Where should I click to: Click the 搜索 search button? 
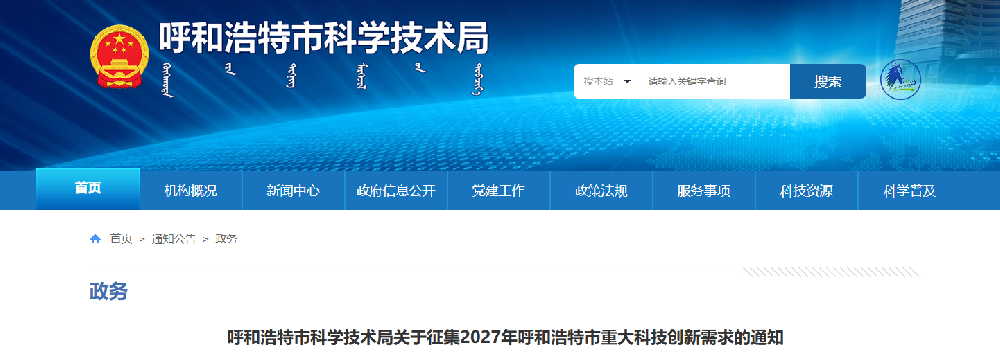(x=827, y=82)
